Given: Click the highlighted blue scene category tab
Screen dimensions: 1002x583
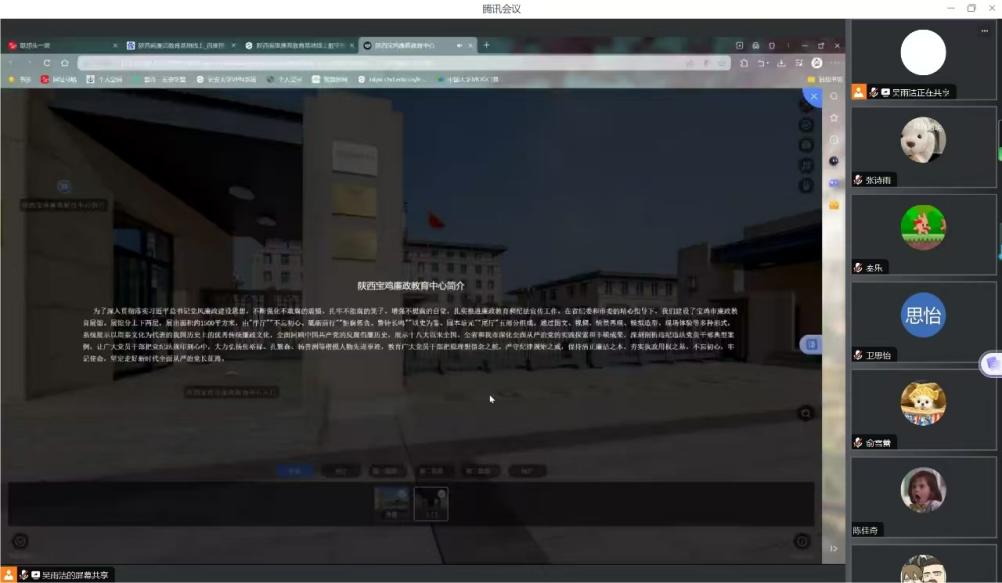Looking at the screenshot, I should point(293,470).
